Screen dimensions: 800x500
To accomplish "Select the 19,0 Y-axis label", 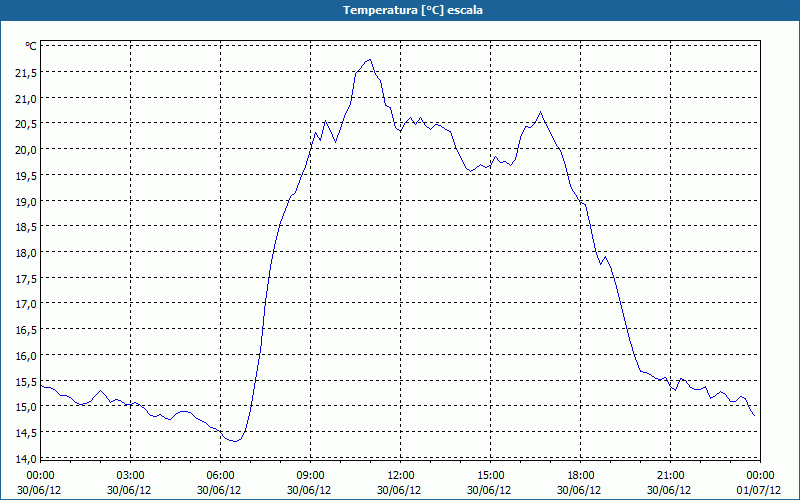I will 26,202.
